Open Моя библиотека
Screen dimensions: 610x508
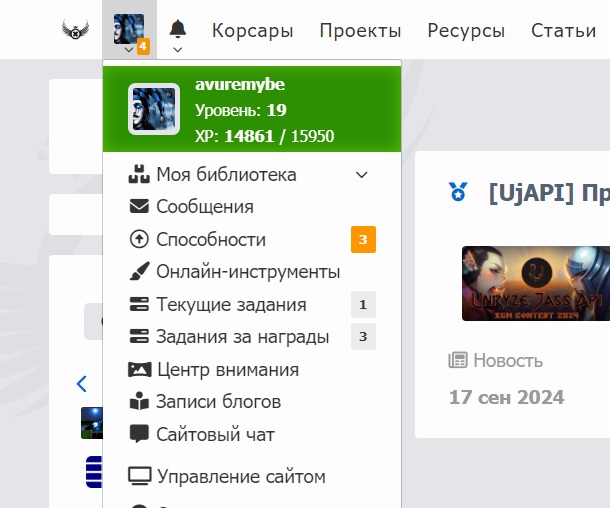click(226, 175)
